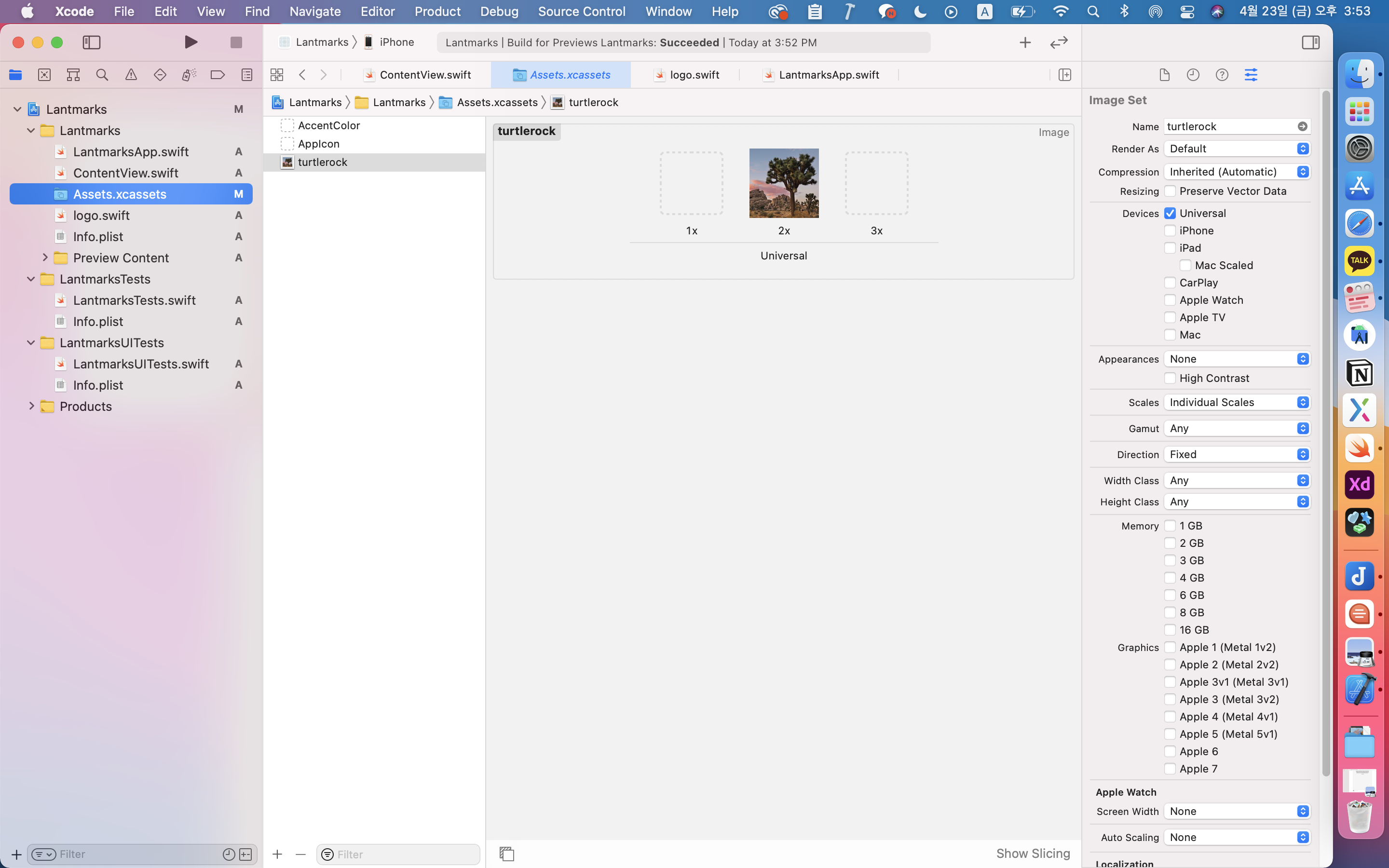Enable the iPhone devices checkbox
This screenshot has height=868, width=1389.
coord(1170,231)
